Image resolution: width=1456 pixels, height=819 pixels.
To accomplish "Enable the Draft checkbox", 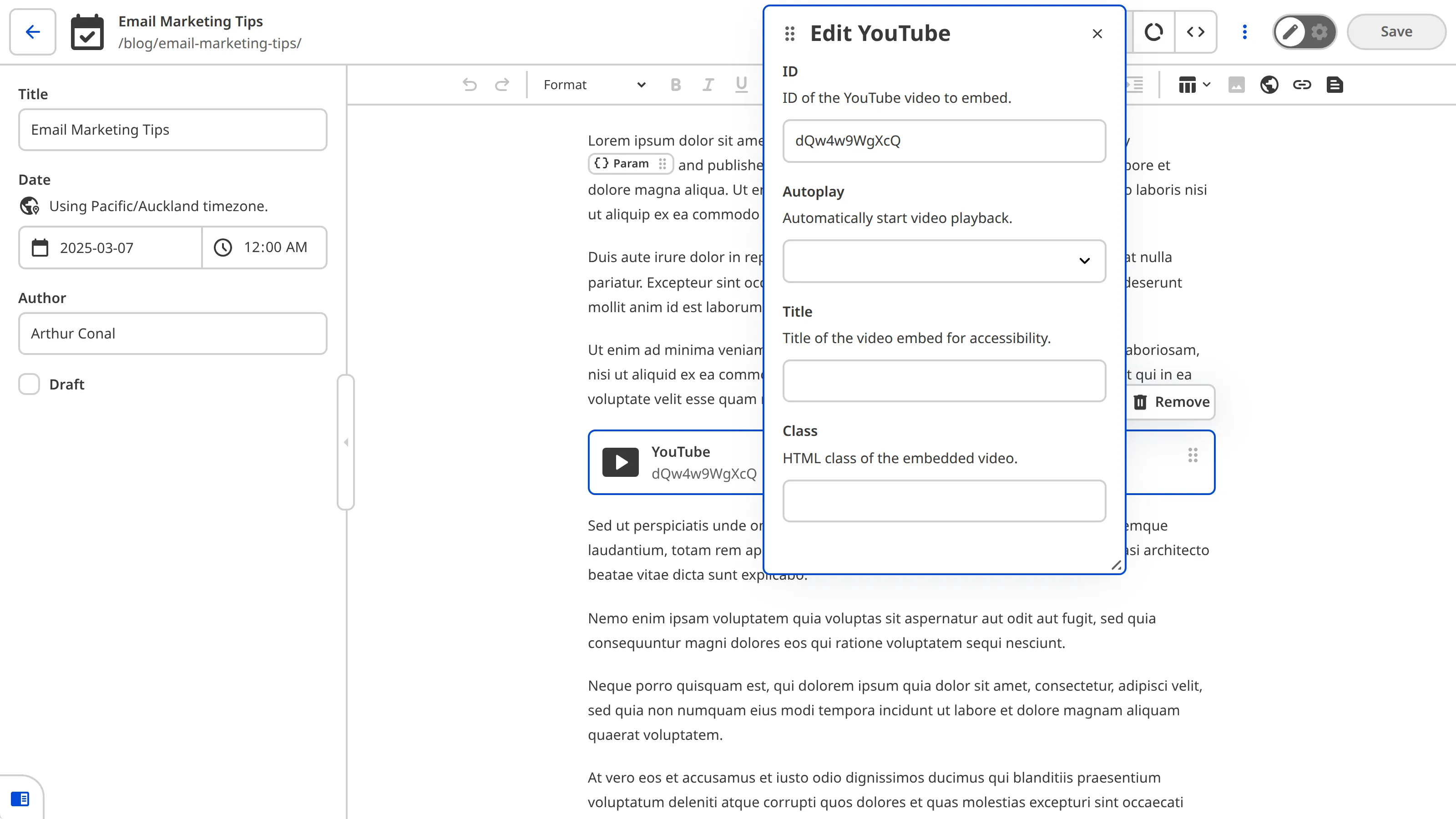I will [29, 384].
